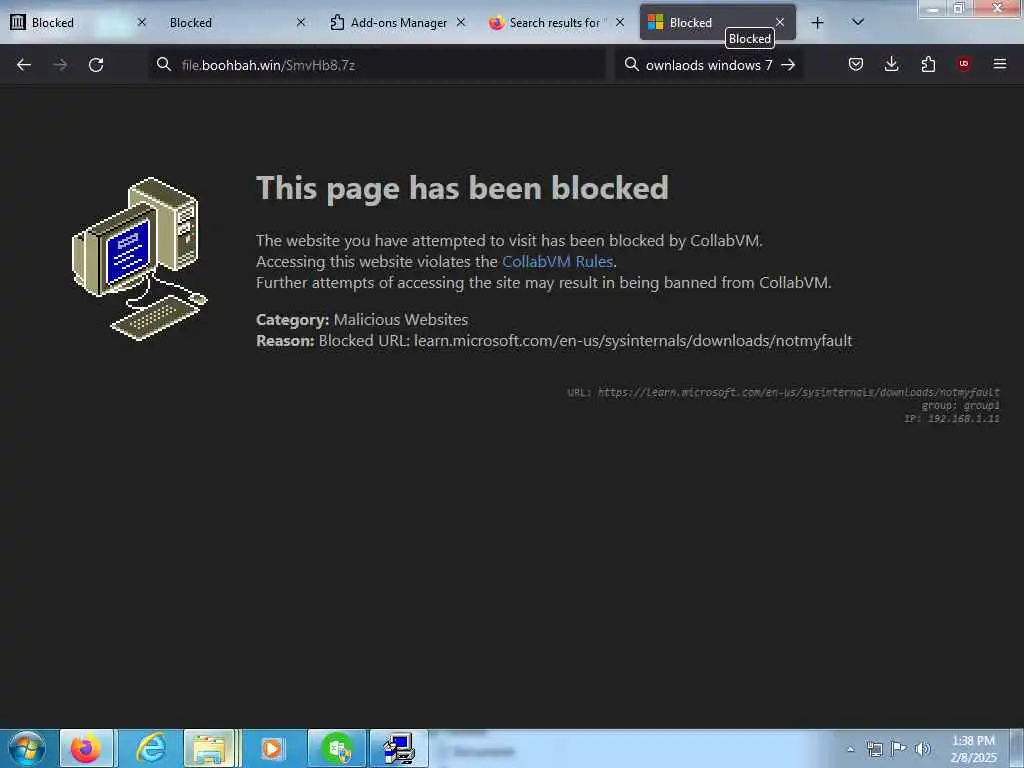Click the address bar showing file.boohbah.win
The width and height of the screenshot is (1024, 768).
coord(377,65)
